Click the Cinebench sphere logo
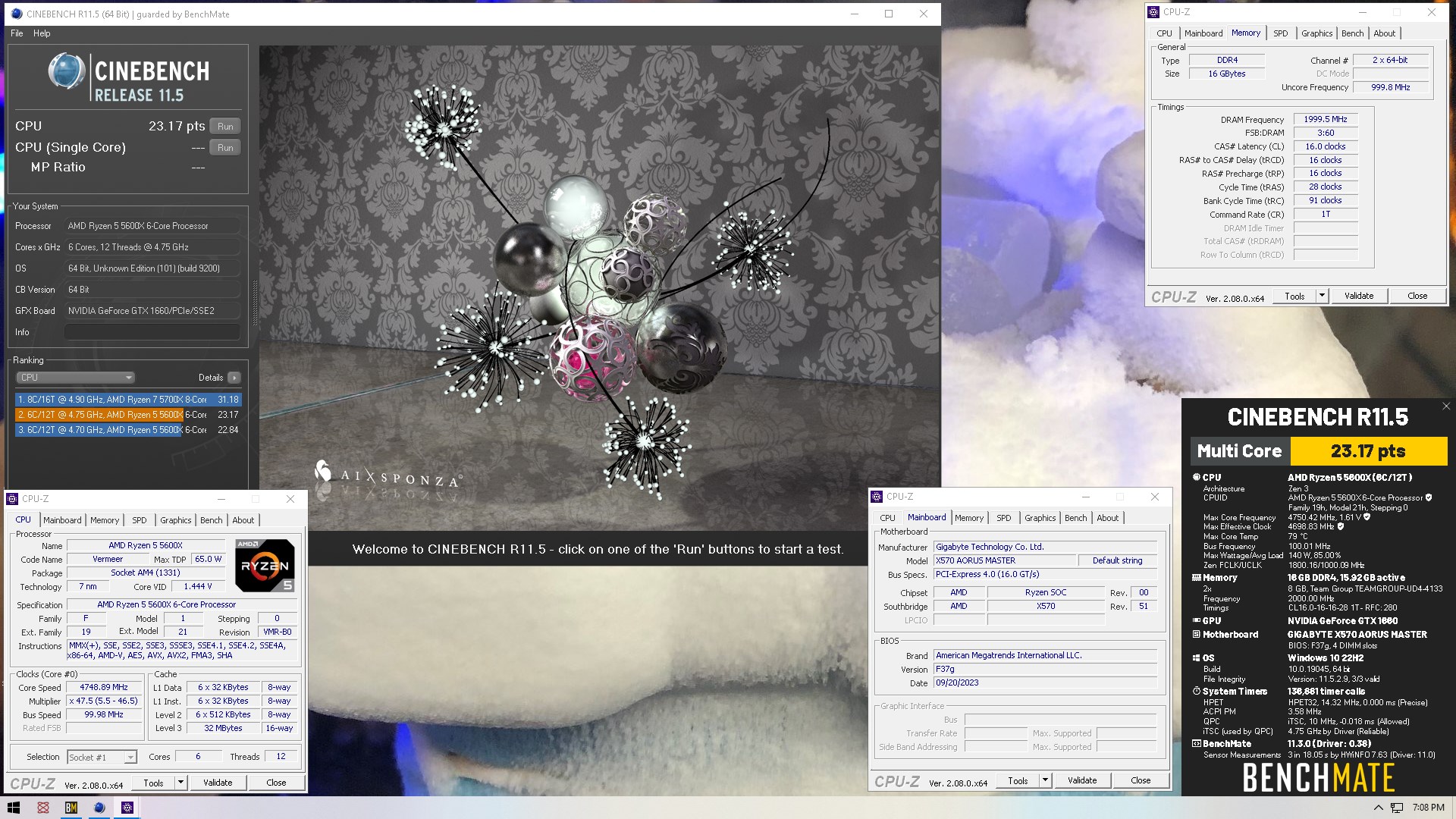1456x819 pixels. click(66, 71)
